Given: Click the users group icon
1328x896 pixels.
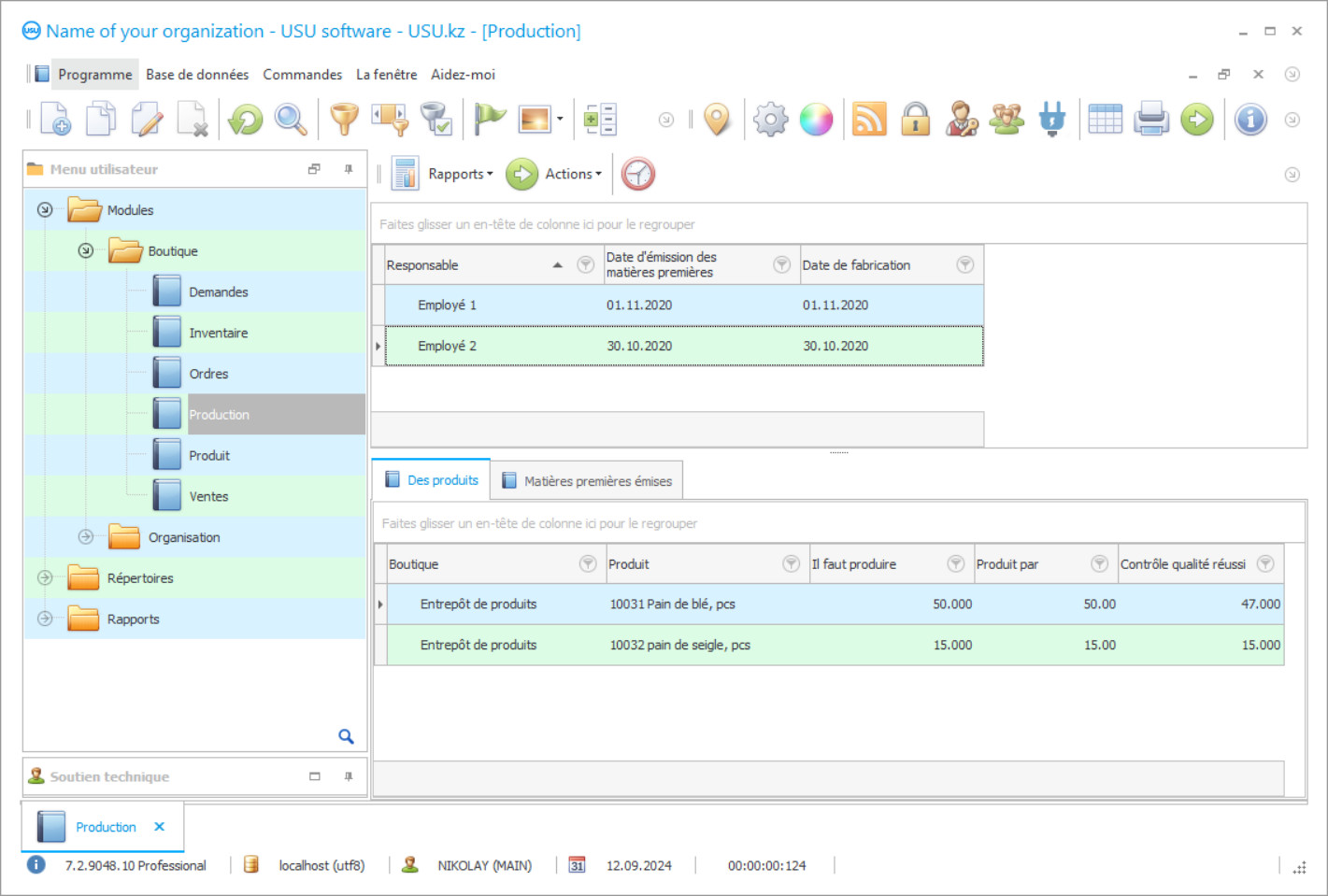Looking at the screenshot, I should (x=1007, y=119).
